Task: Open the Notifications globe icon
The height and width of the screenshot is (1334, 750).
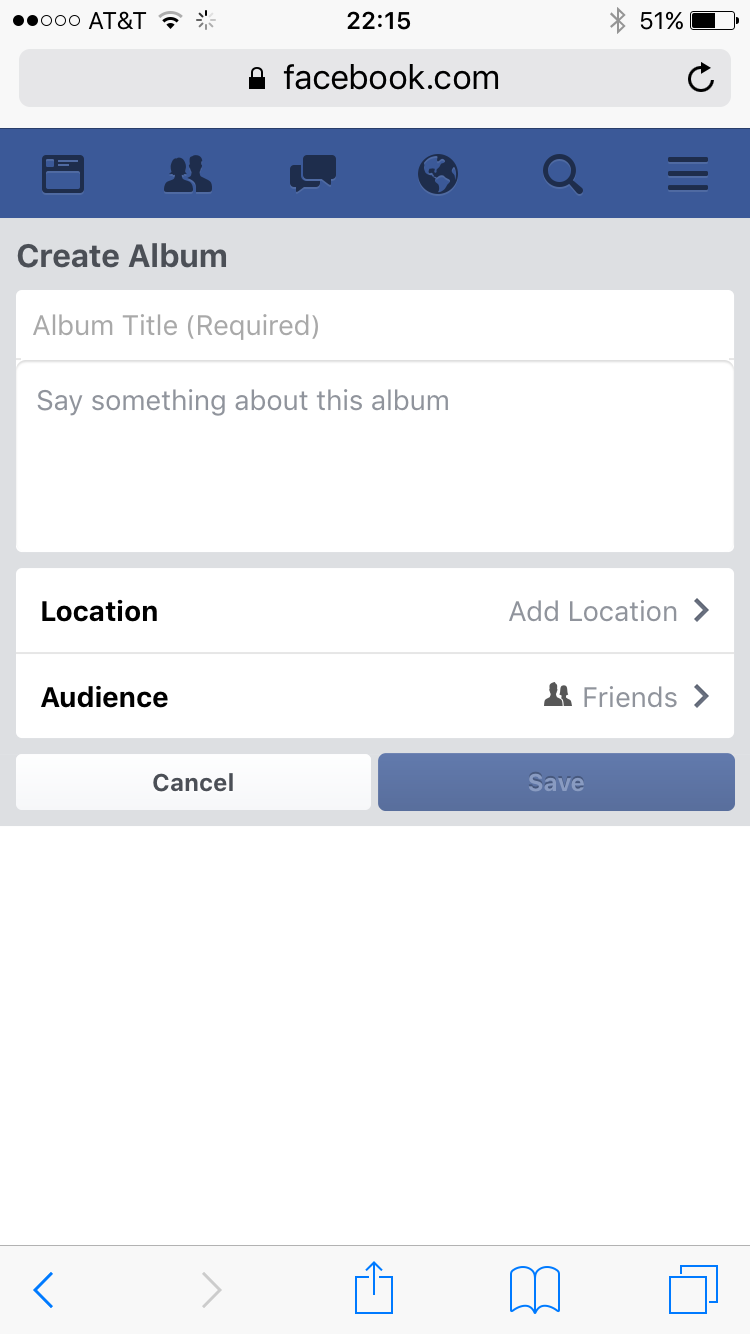Action: point(438,174)
